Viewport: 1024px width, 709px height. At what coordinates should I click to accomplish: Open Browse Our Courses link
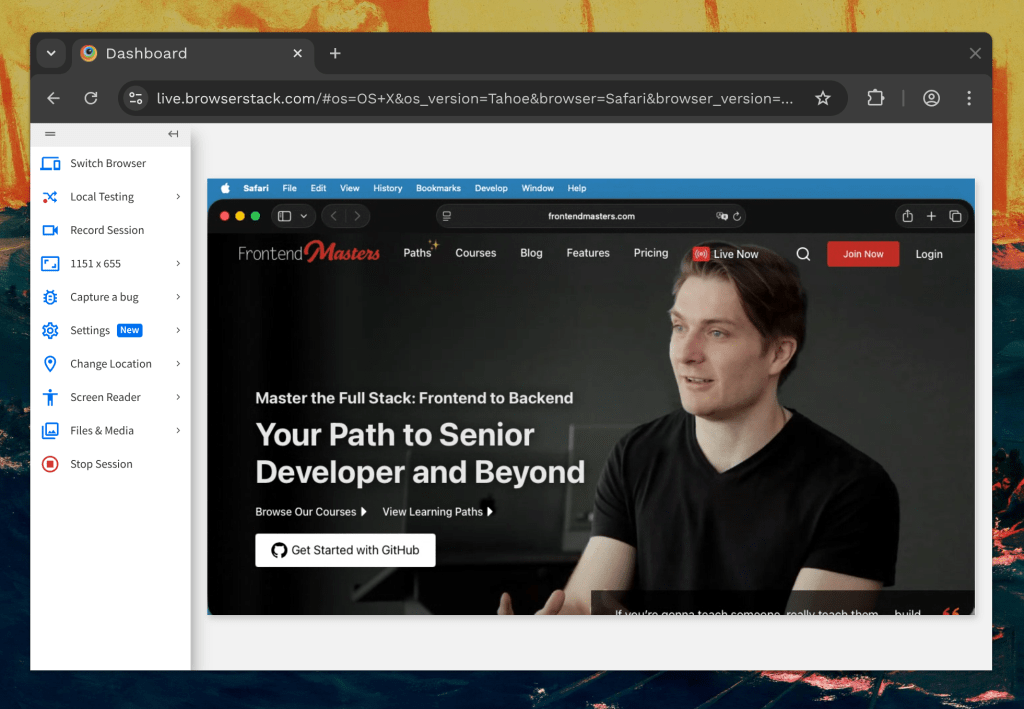[x=311, y=512]
